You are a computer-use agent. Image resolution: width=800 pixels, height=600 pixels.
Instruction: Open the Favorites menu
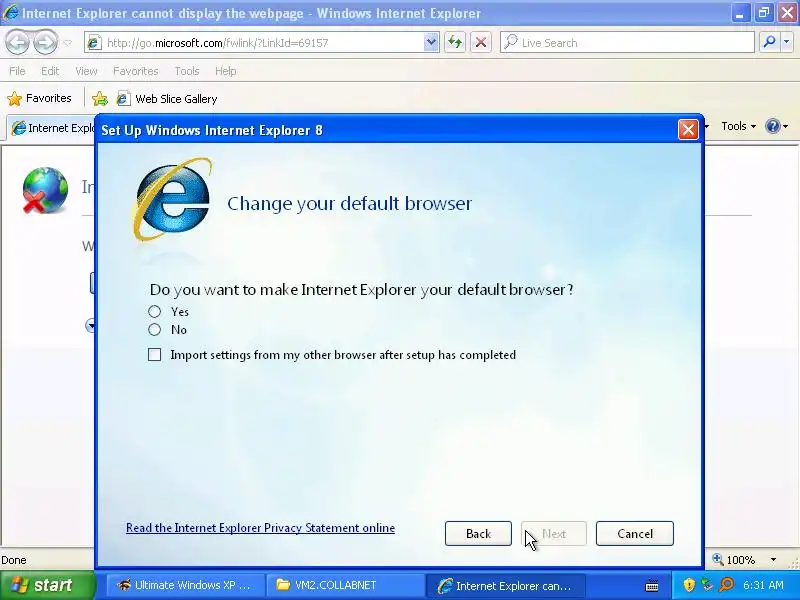tap(136, 71)
